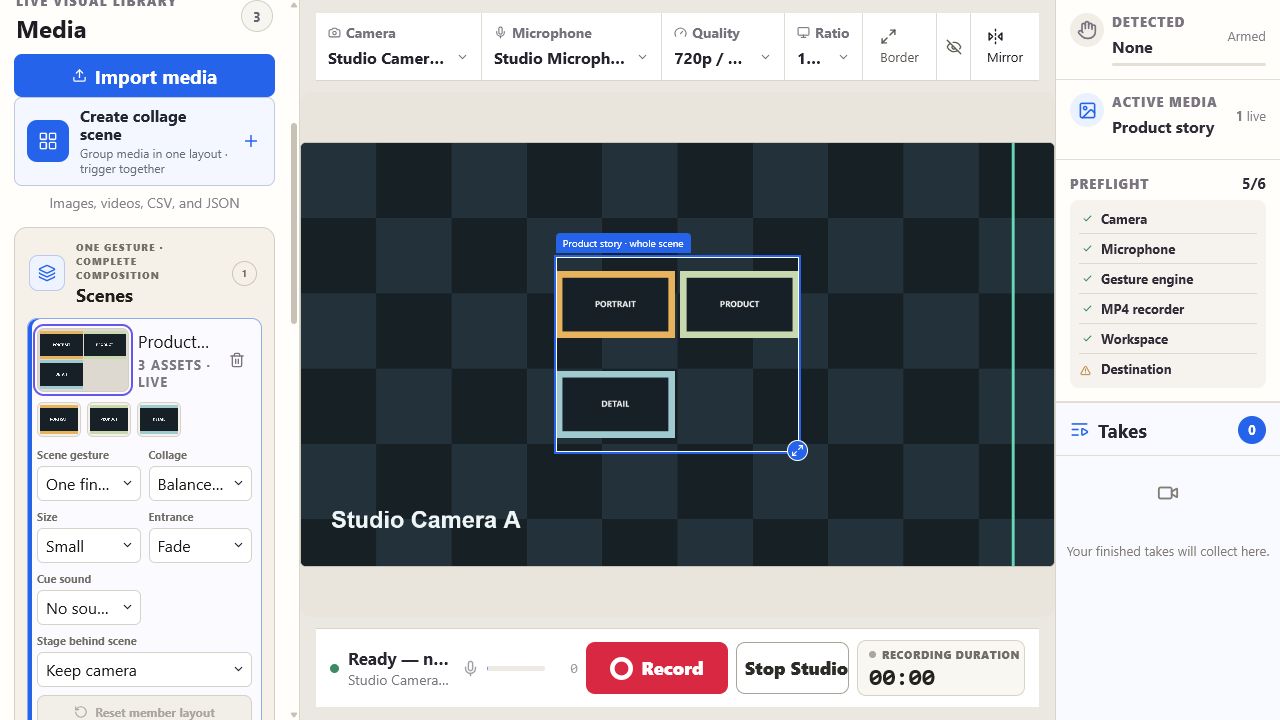1280x720 pixels.
Task: Click the 5/6 preflight score
Action: tap(1253, 184)
